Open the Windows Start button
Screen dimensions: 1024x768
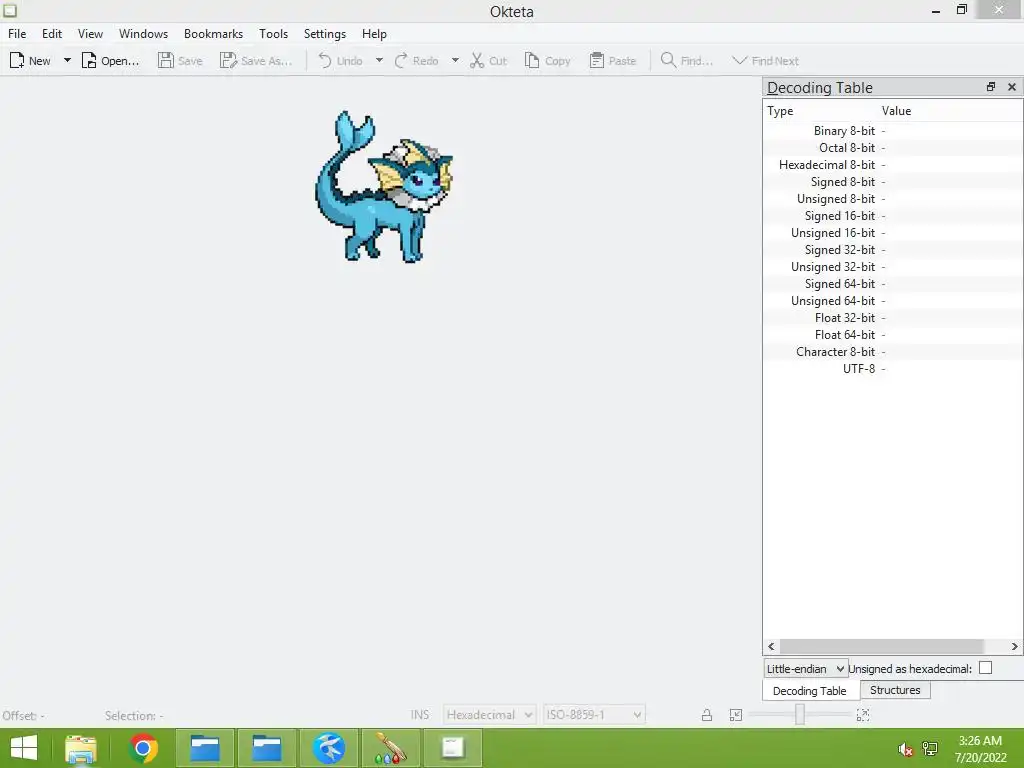pos(24,748)
